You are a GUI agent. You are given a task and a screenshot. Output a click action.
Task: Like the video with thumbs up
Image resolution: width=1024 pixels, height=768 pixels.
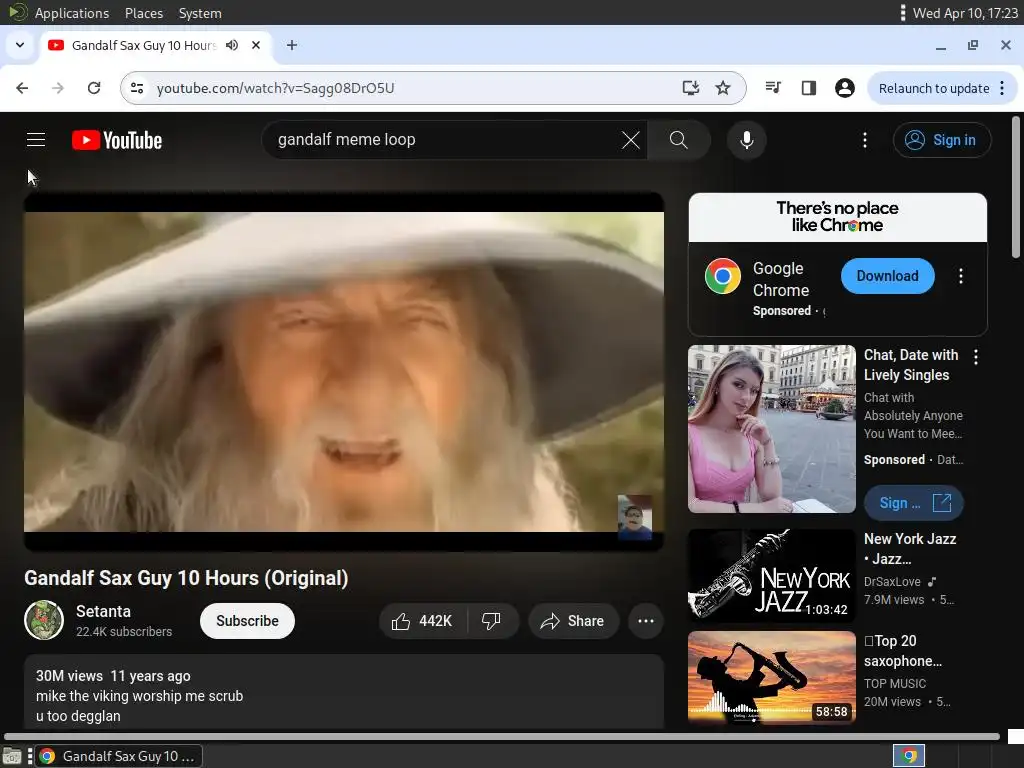423,621
